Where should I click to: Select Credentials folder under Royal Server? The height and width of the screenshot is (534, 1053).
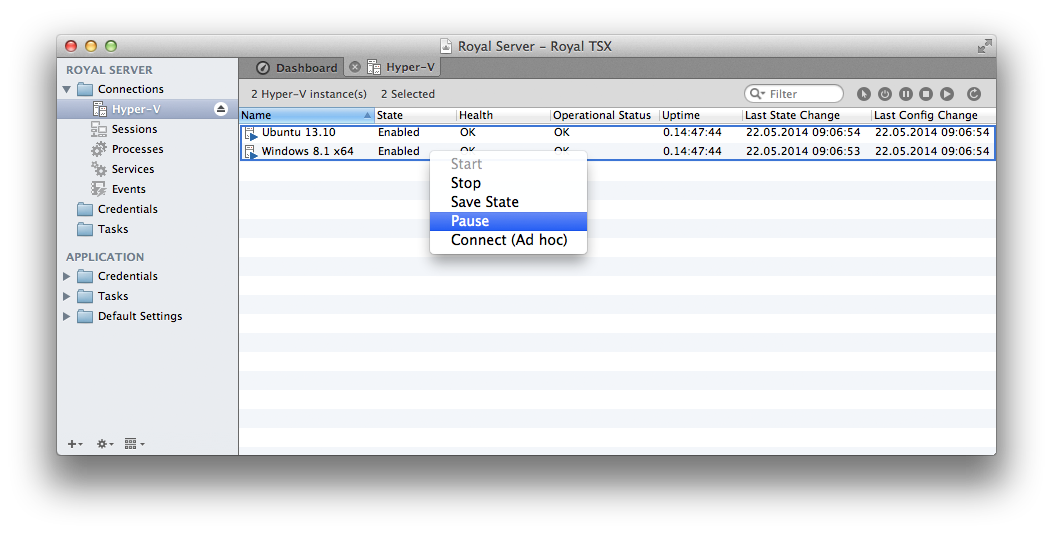(x=118, y=209)
